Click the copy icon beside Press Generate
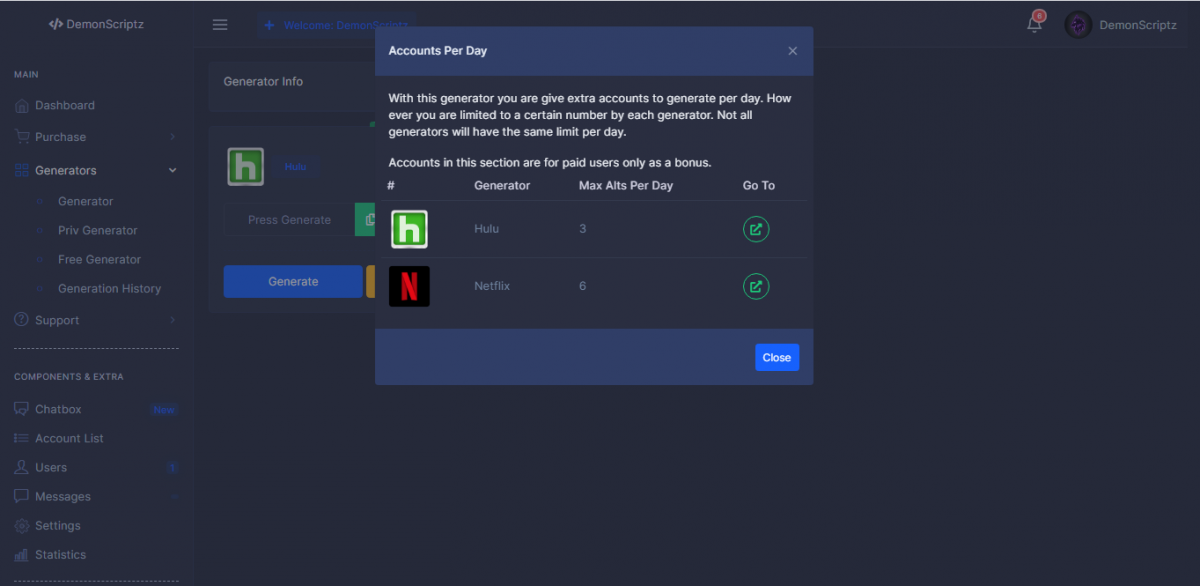Viewport: 1200px width, 586px height. 367,220
